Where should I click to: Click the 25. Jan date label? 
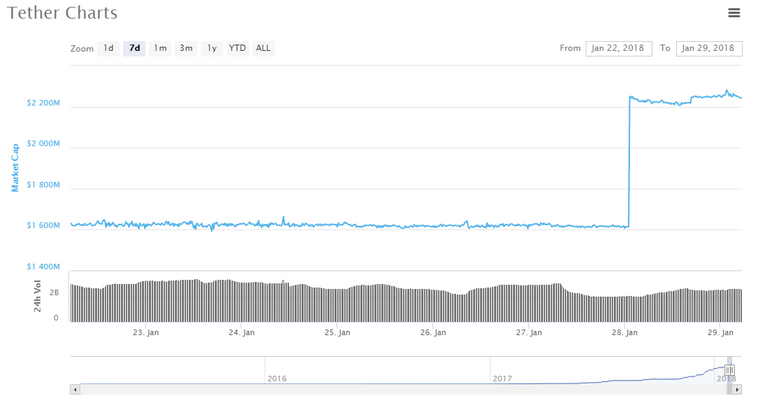coord(337,332)
